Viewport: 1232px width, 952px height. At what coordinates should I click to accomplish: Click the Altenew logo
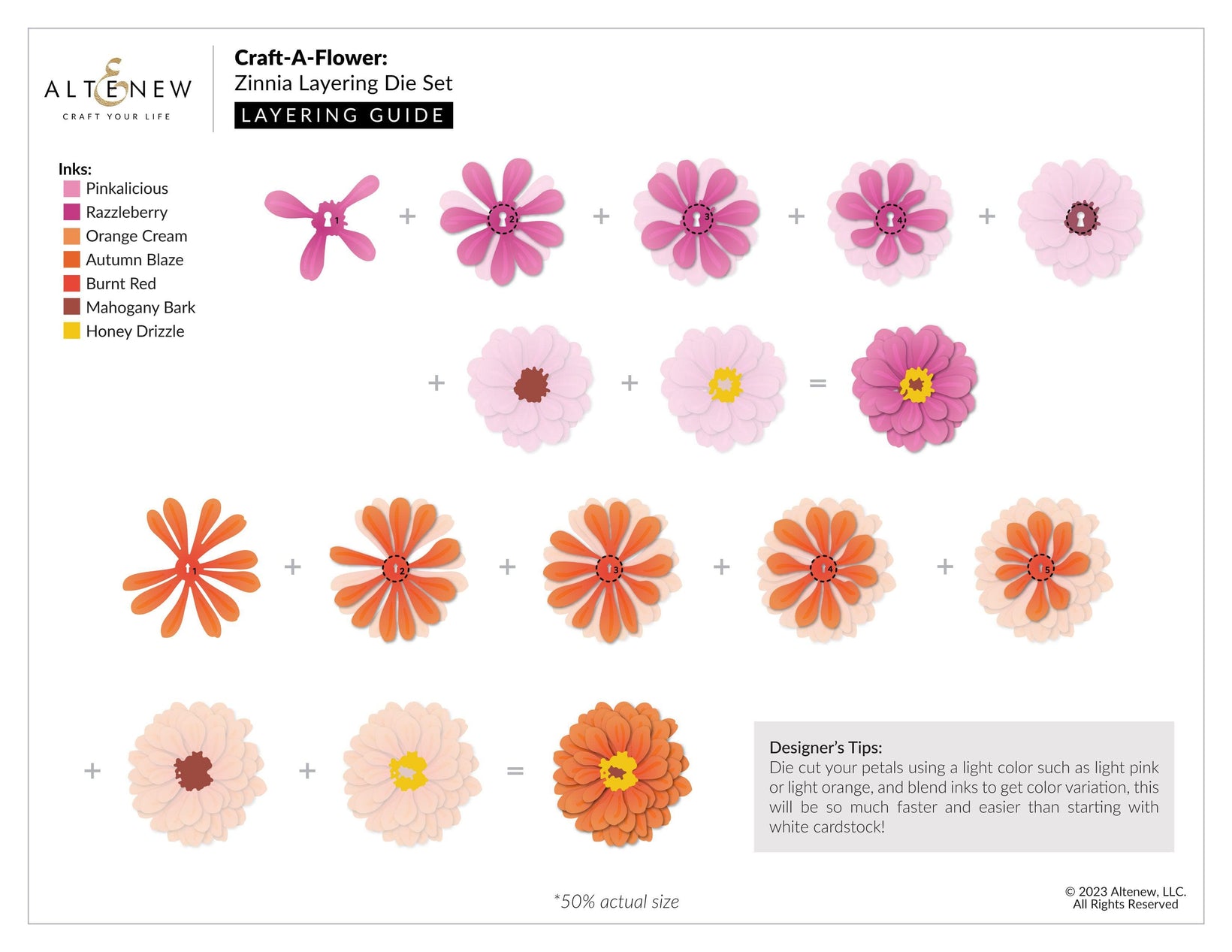pyautogui.click(x=118, y=89)
